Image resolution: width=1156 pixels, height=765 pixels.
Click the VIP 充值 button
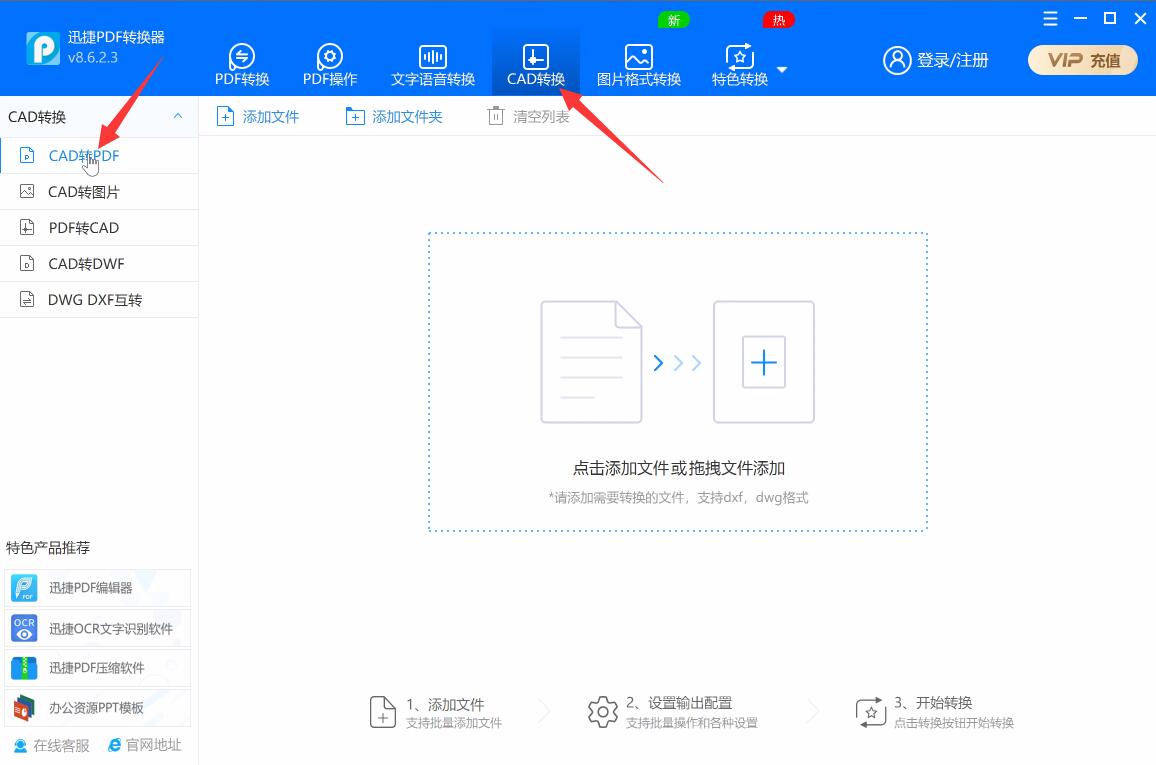click(x=1083, y=60)
